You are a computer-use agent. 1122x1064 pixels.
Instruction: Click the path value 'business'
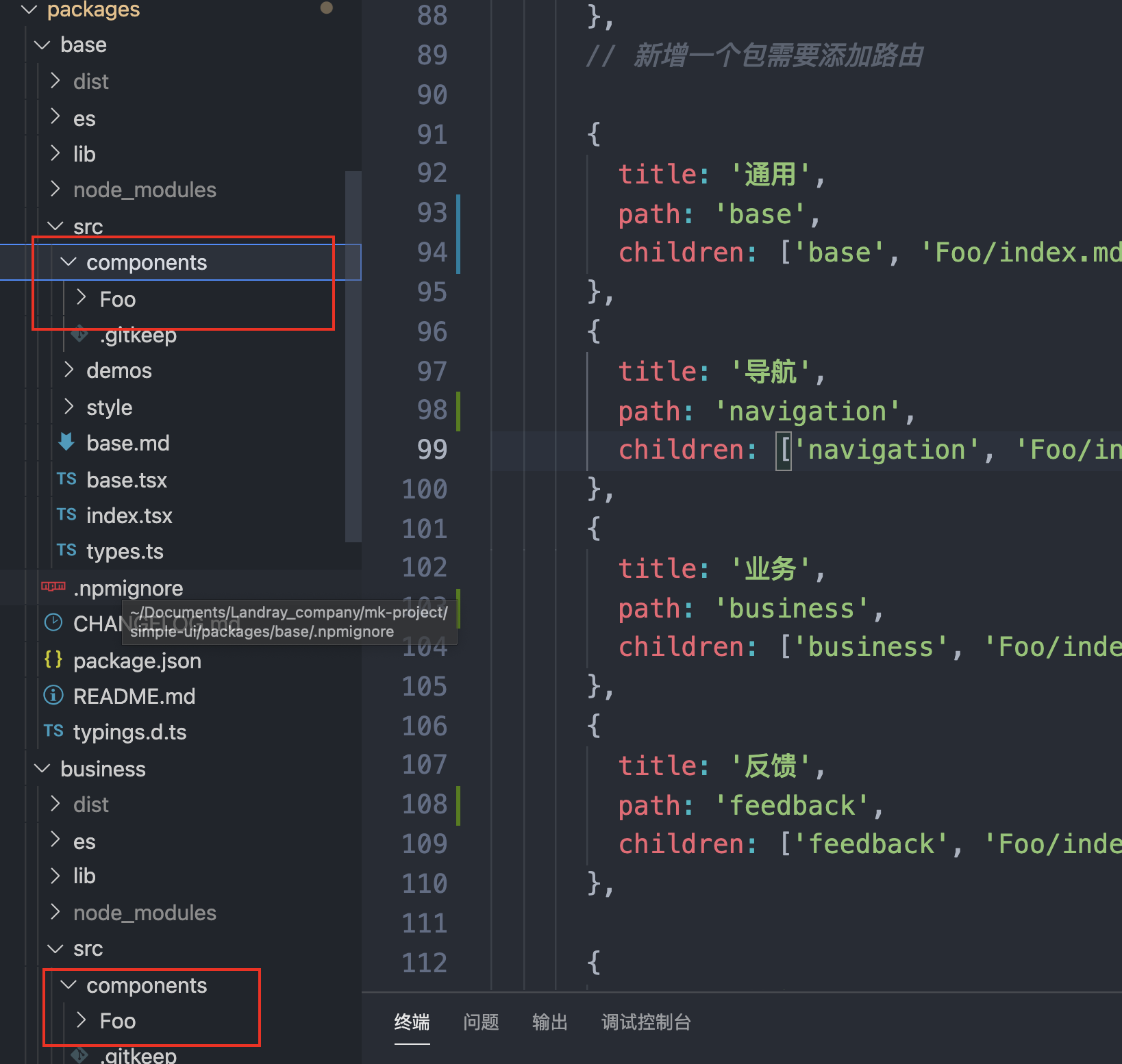tap(792, 609)
